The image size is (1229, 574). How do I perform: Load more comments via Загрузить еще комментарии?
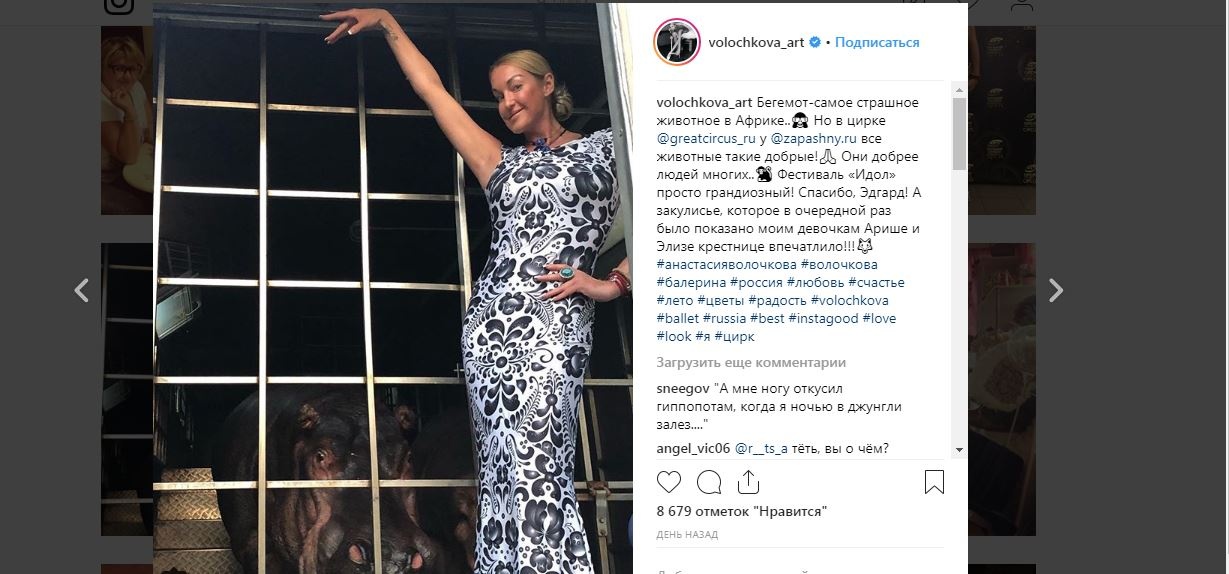pos(751,362)
